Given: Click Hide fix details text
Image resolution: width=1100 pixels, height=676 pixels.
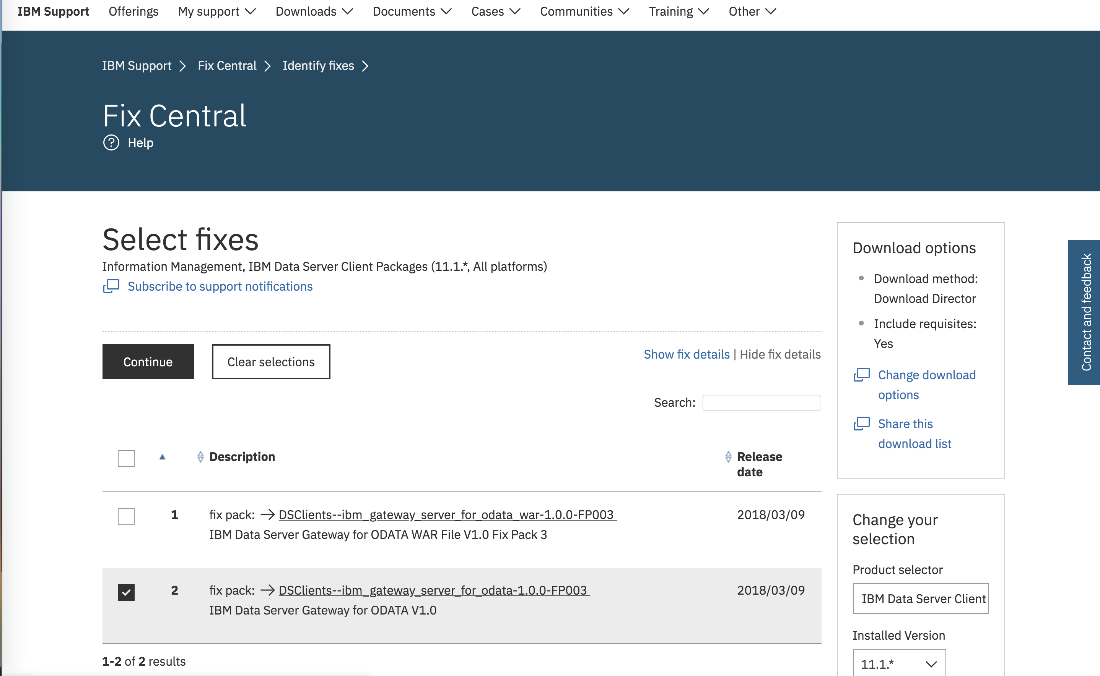Looking at the screenshot, I should point(780,355).
